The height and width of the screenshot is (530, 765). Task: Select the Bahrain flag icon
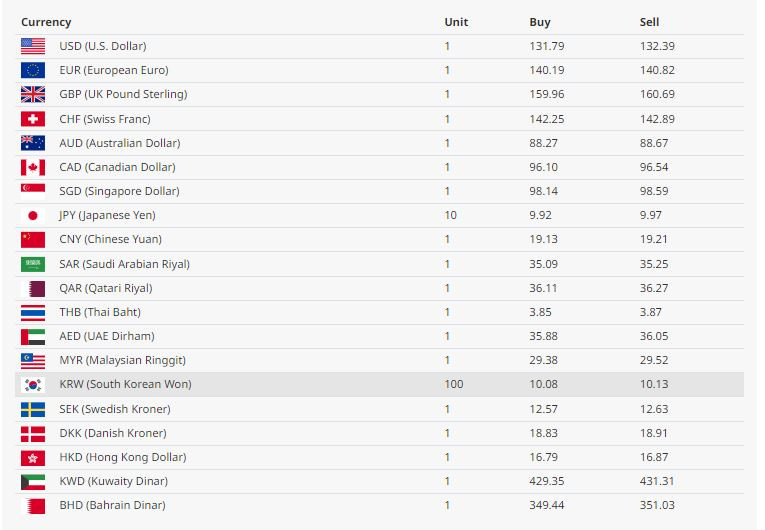pos(33,506)
